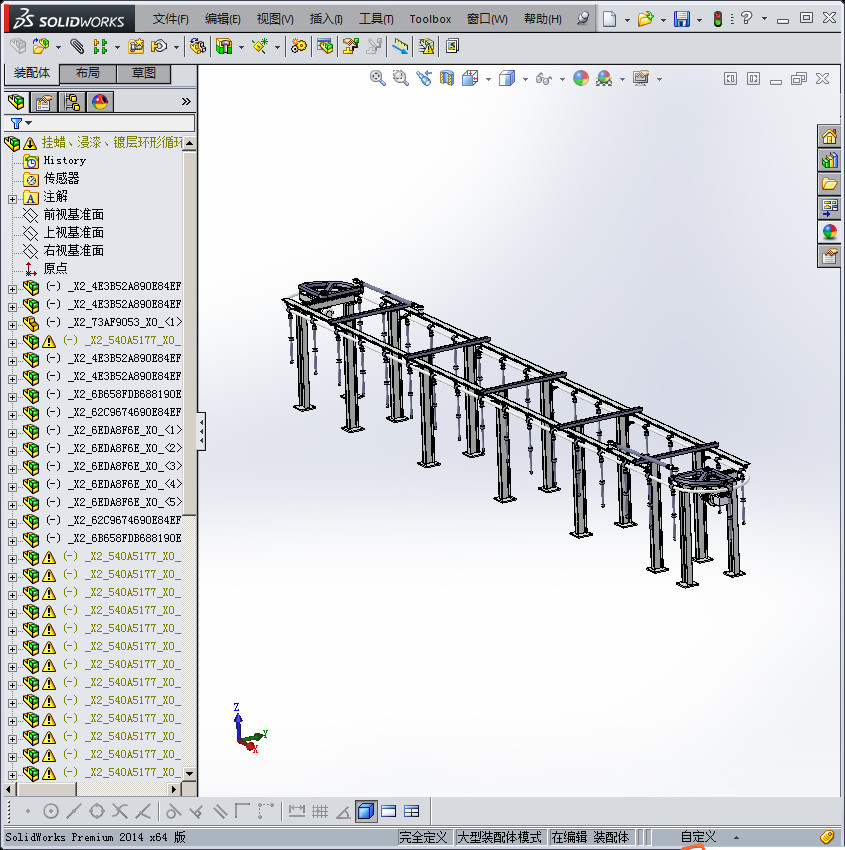The image size is (845, 850).
Task: Select the 原点 origin item
Action: (x=55, y=269)
